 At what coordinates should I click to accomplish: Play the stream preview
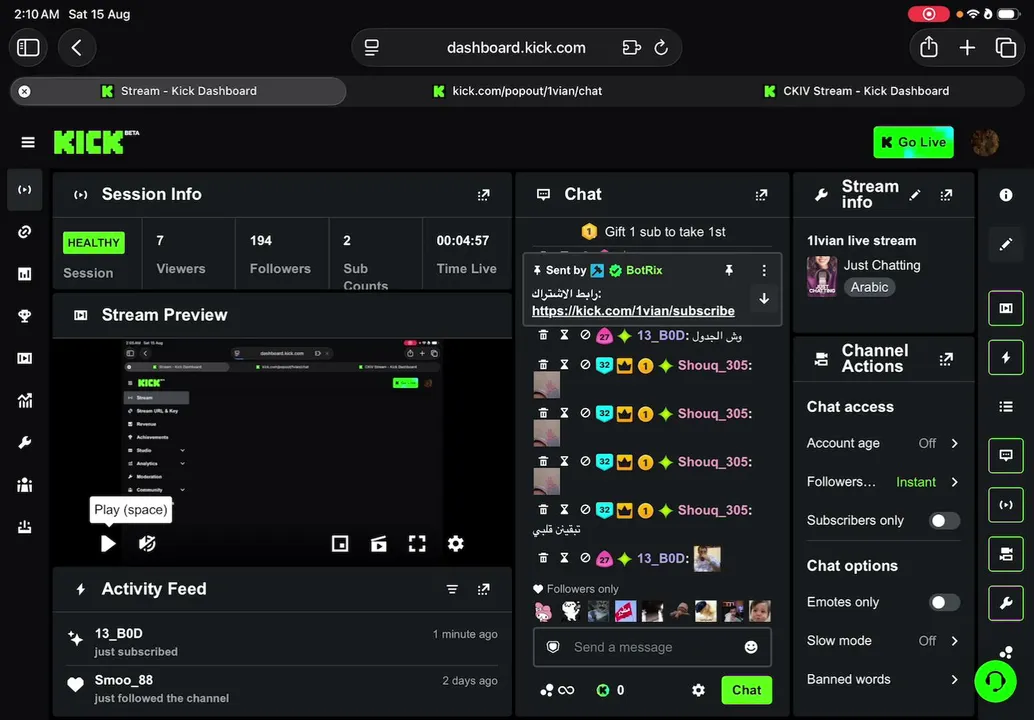tap(108, 543)
